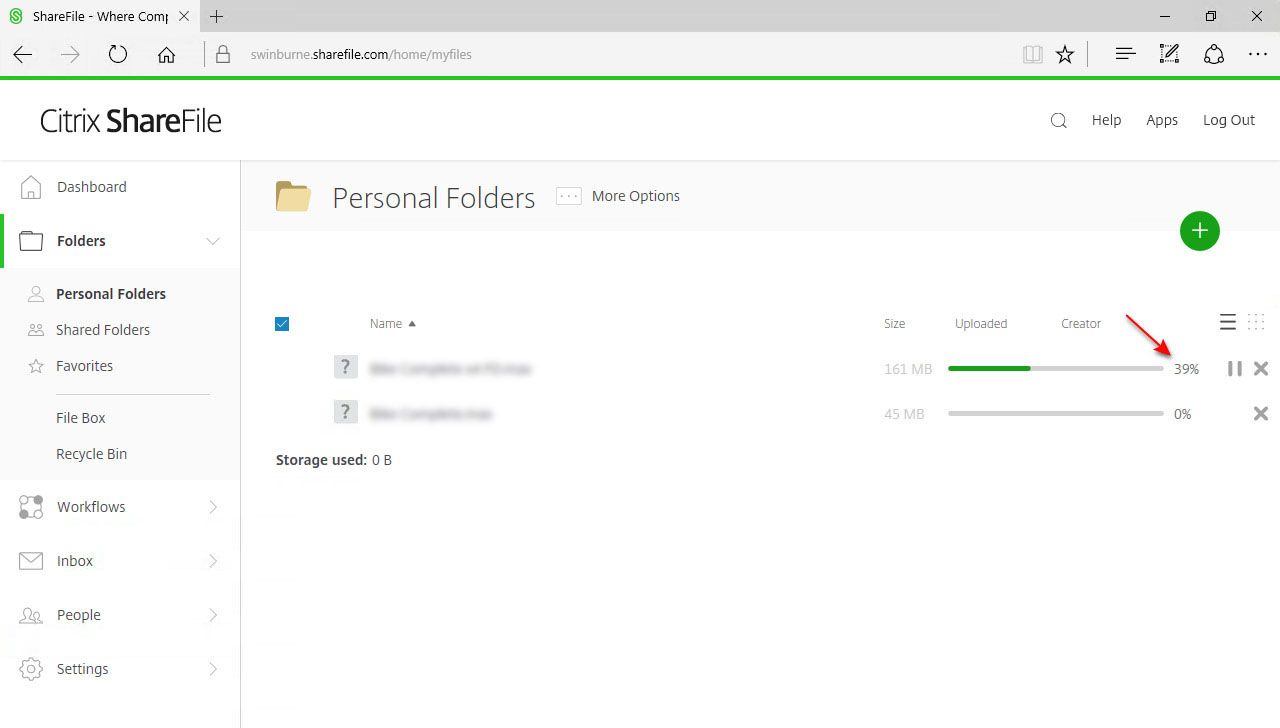The width and height of the screenshot is (1280, 728).
Task: Expand the Workflows sidebar section
Action: pyautogui.click(x=212, y=507)
